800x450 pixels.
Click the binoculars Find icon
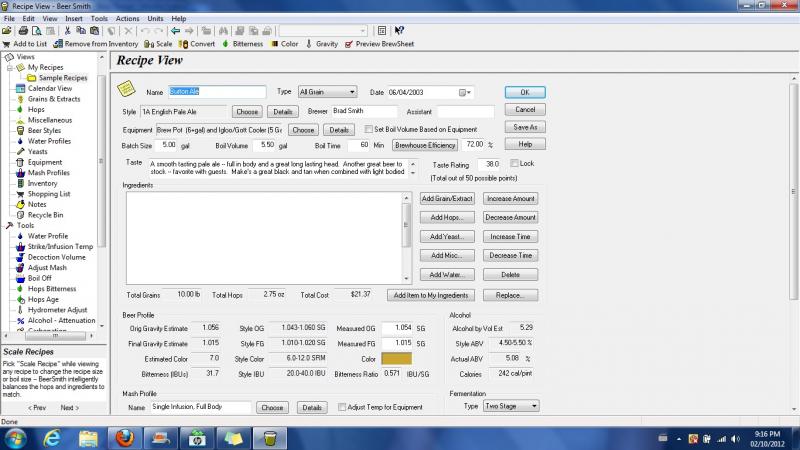[x=223, y=31]
